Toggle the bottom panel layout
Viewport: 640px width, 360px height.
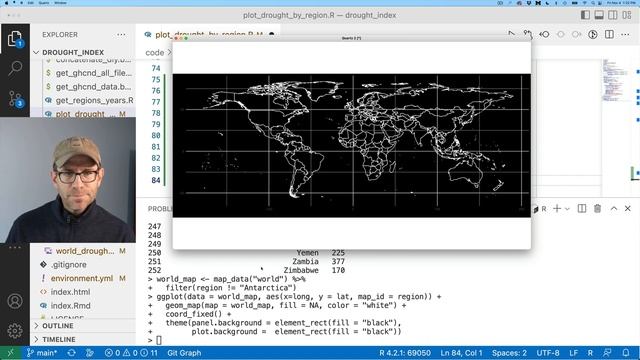click(599, 15)
